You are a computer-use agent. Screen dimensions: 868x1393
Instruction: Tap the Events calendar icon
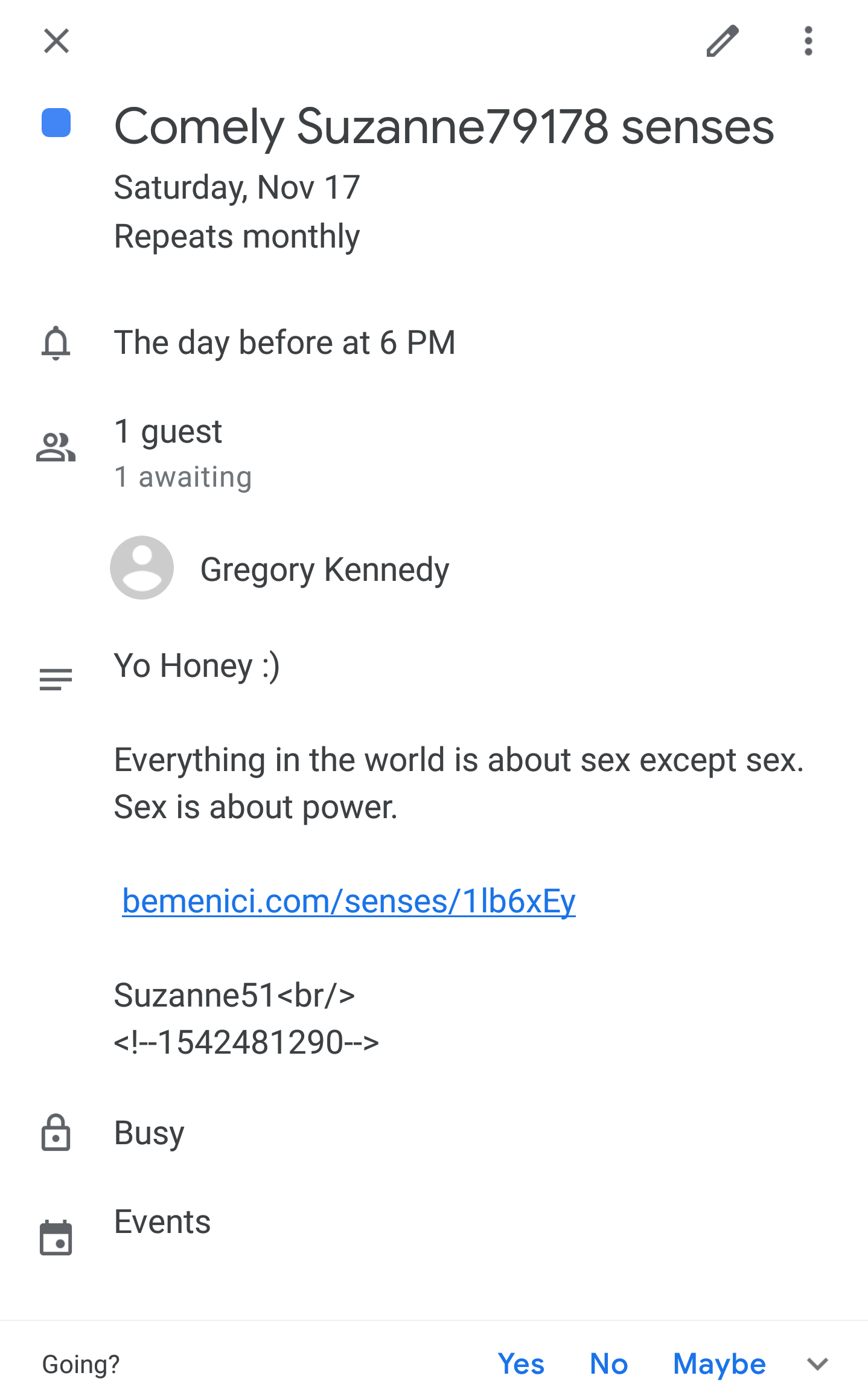click(x=56, y=1238)
